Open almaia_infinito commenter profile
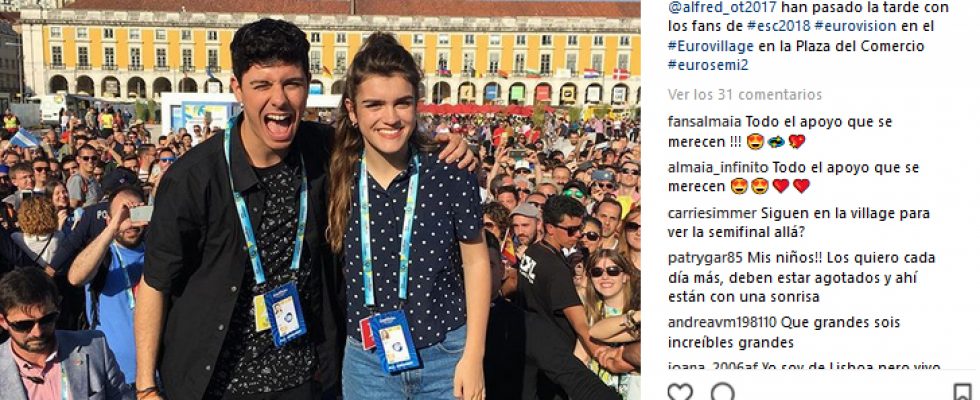The width and height of the screenshot is (980, 400). (x=718, y=168)
